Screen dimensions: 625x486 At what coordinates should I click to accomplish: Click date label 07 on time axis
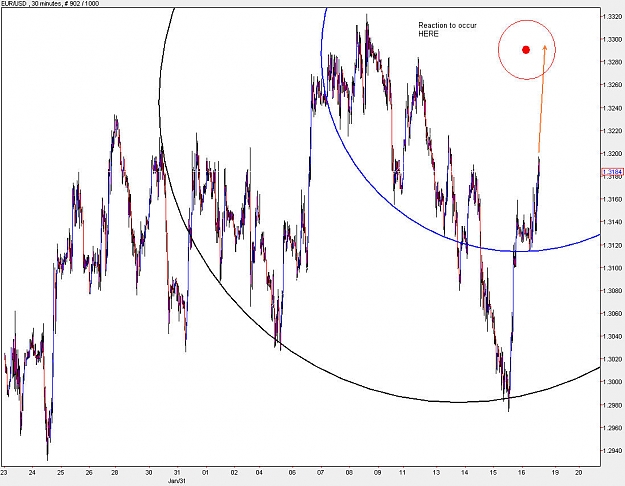tap(321, 473)
